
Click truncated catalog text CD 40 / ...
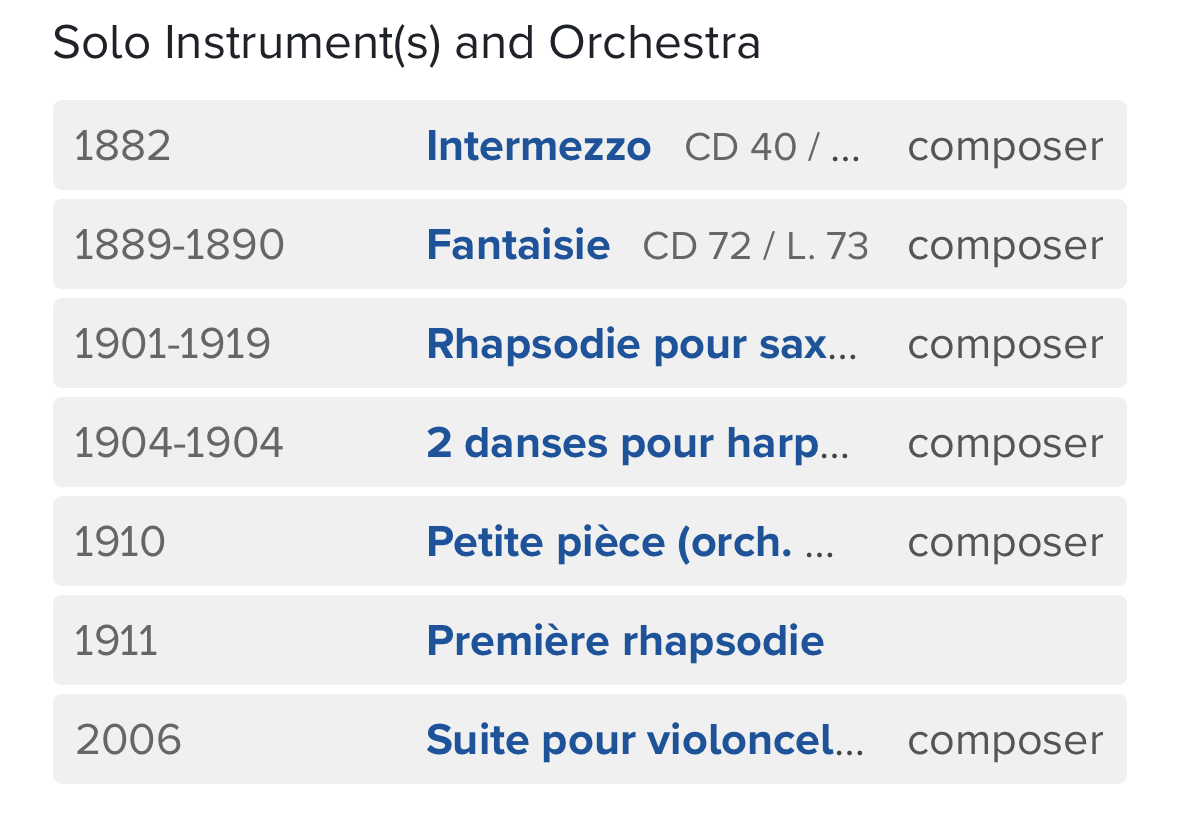[772, 147]
